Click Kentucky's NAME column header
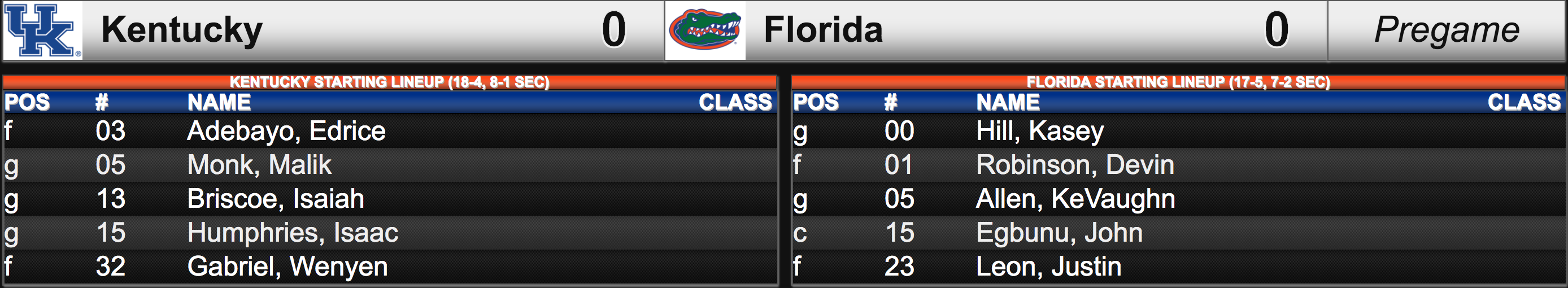1568x288 pixels. coord(219,102)
